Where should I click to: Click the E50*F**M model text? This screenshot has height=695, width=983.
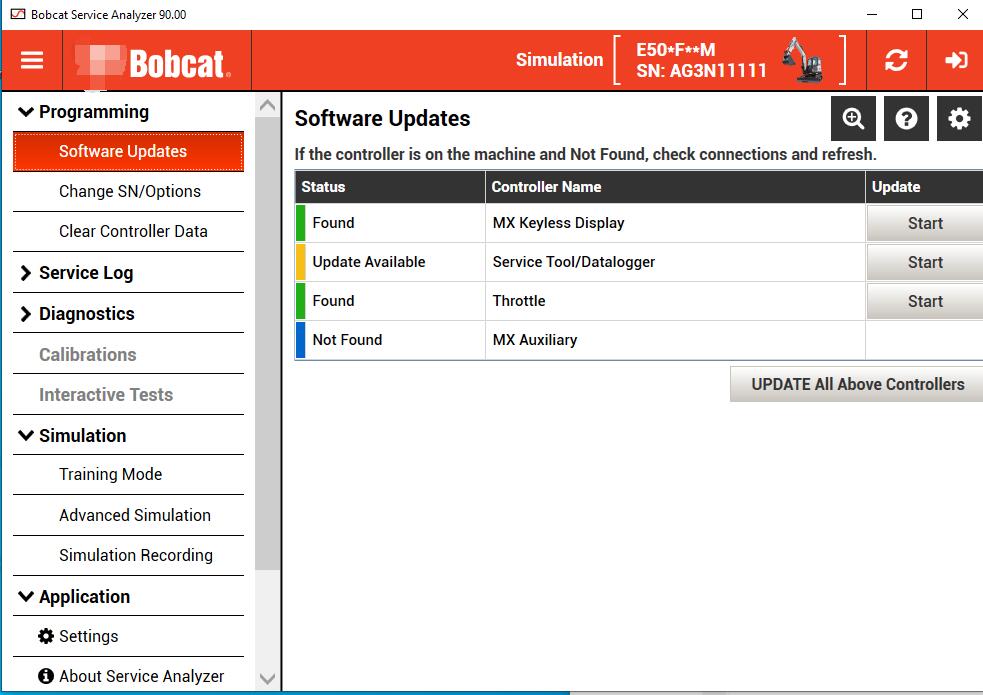pyautogui.click(x=675, y=50)
